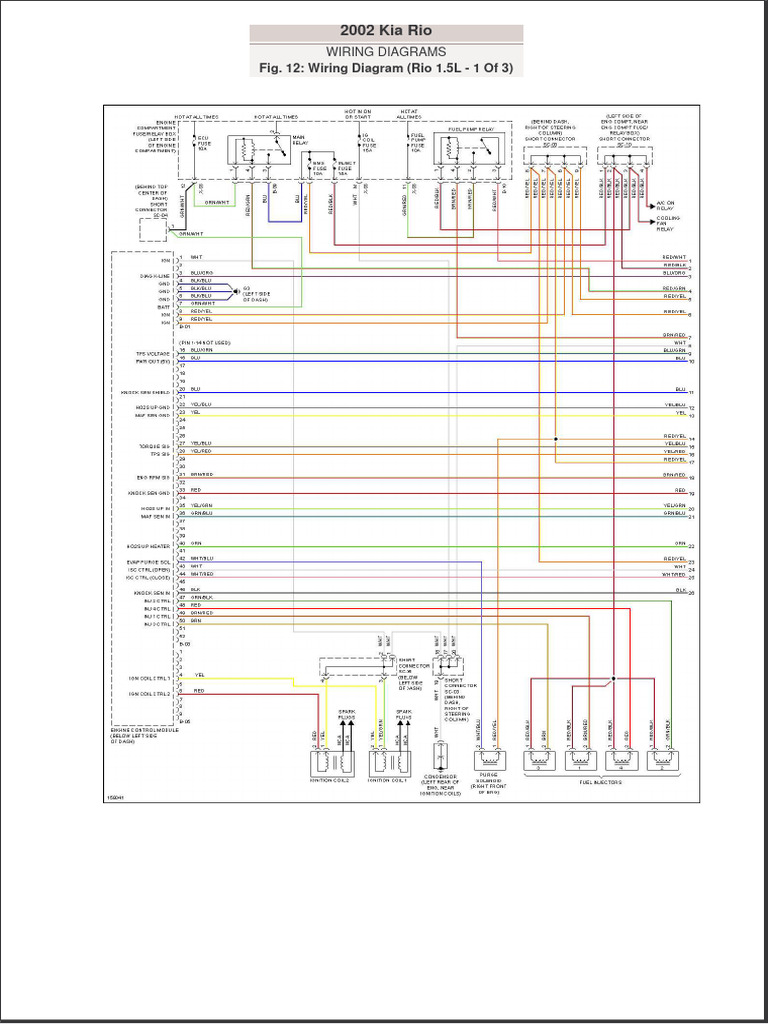The image size is (768, 1024).
Task: Click the "ISC CTRL (CLOSE)" pin label
Action: click(148, 577)
